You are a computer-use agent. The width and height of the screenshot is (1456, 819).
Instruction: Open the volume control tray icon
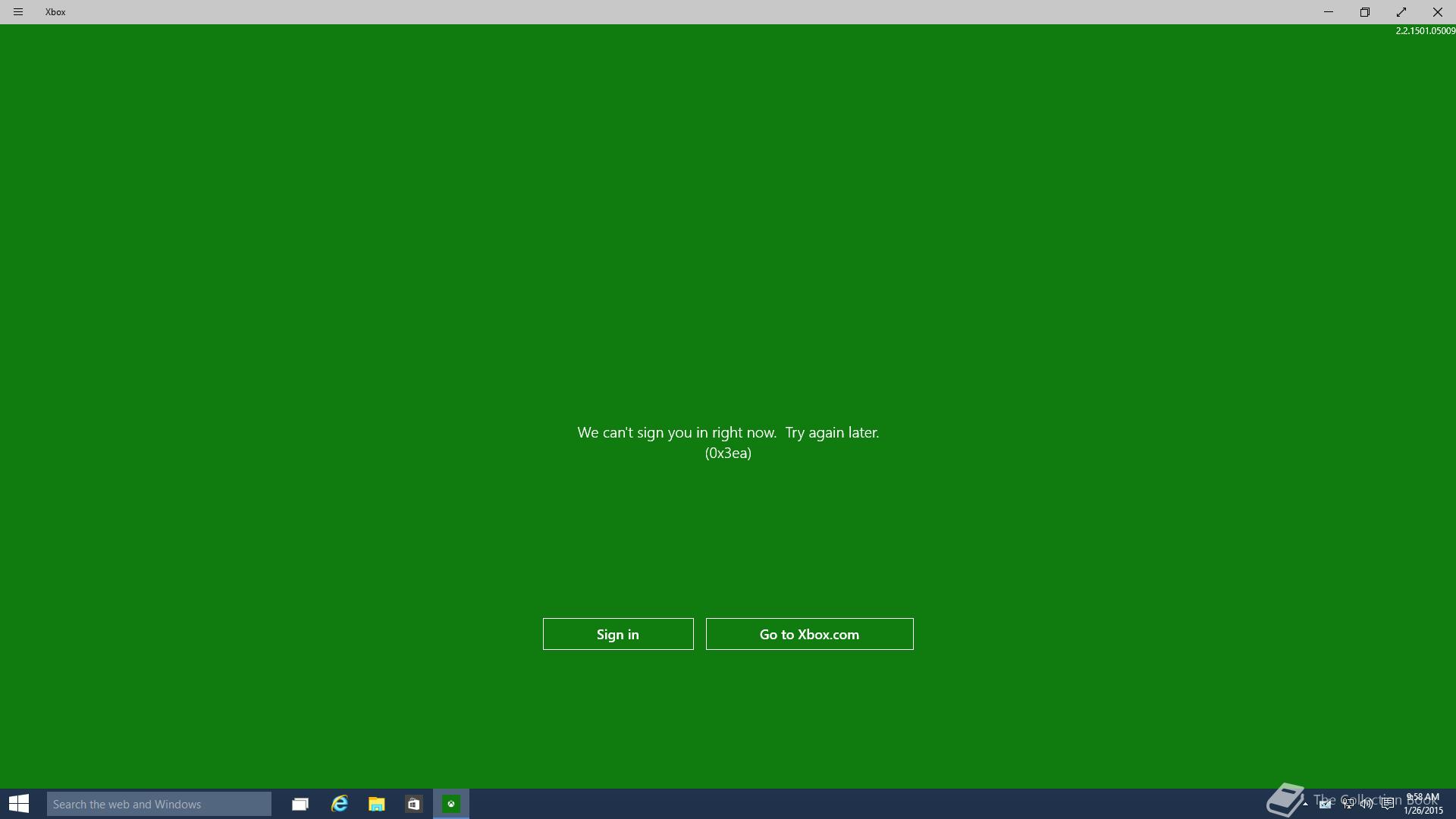tap(1367, 804)
